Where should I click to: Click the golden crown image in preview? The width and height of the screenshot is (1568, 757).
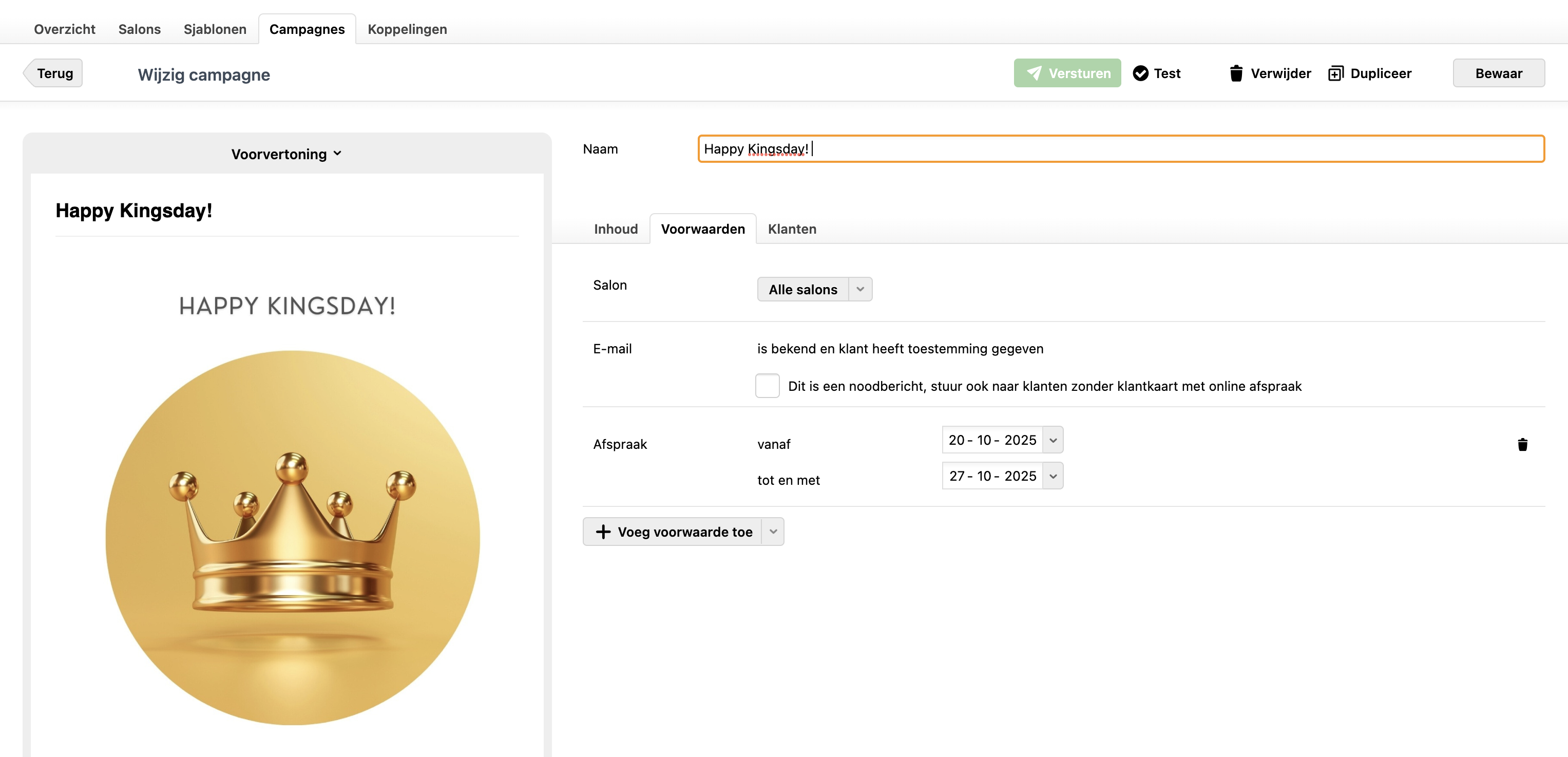tap(292, 537)
